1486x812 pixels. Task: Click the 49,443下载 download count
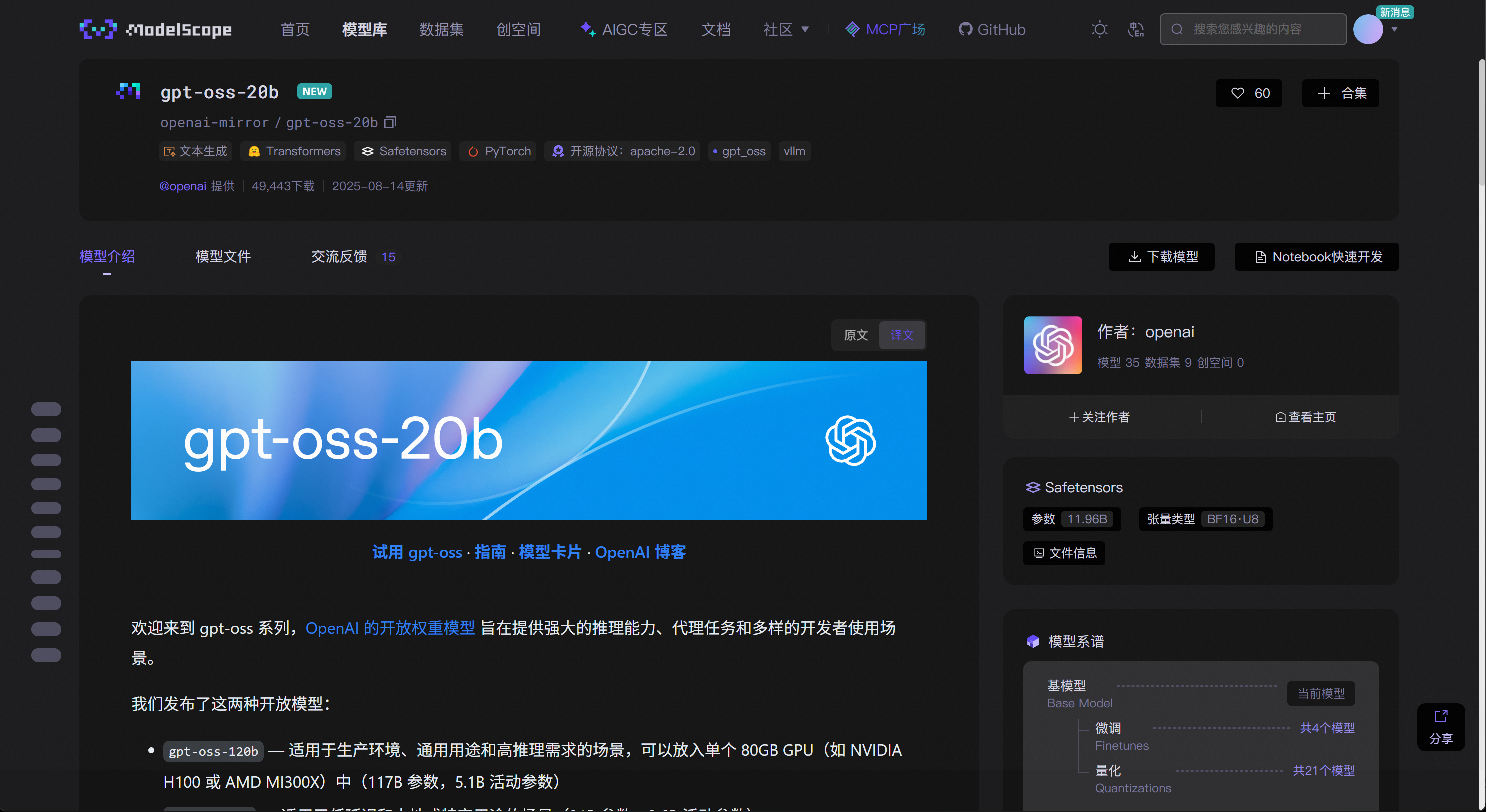pyautogui.click(x=283, y=186)
